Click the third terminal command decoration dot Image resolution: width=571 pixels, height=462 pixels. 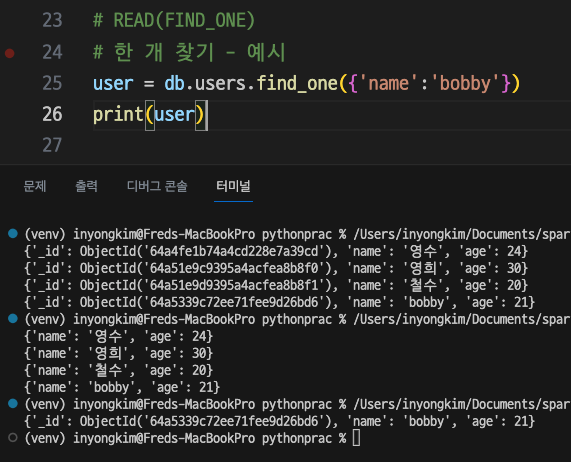click(13, 404)
